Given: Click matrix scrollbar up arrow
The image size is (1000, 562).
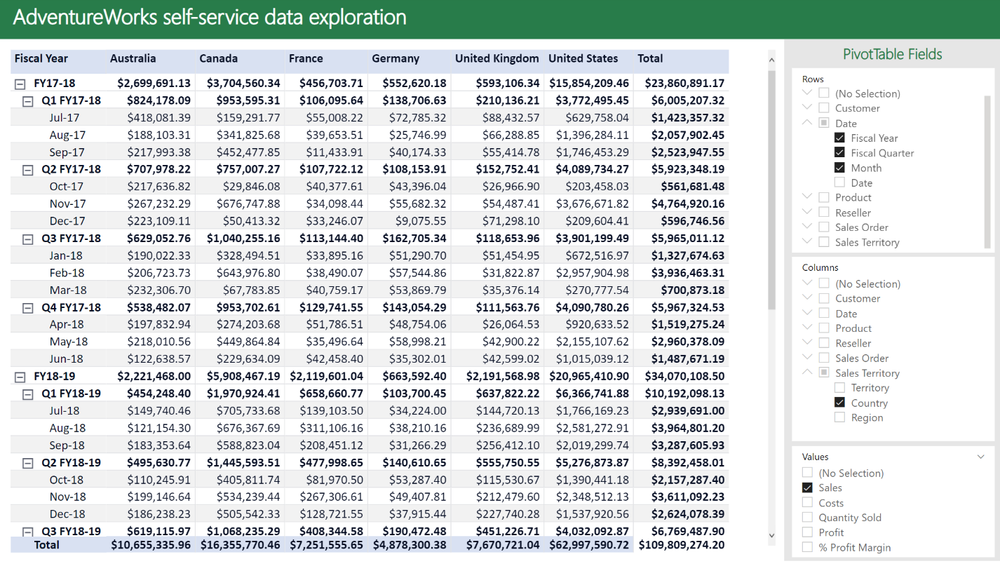Looking at the screenshot, I should tap(771, 60).
